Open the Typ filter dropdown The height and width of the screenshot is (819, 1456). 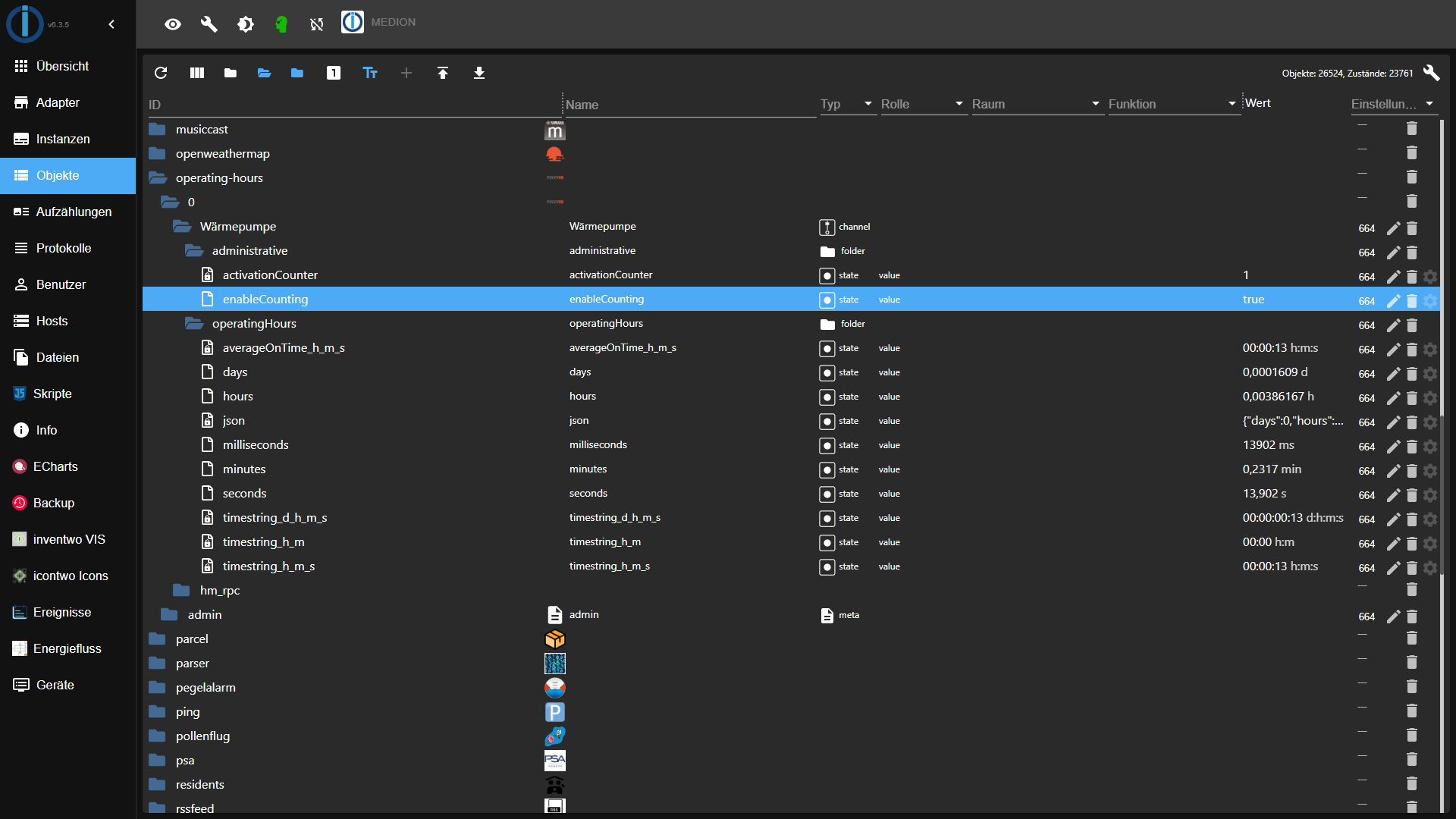(x=847, y=104)
